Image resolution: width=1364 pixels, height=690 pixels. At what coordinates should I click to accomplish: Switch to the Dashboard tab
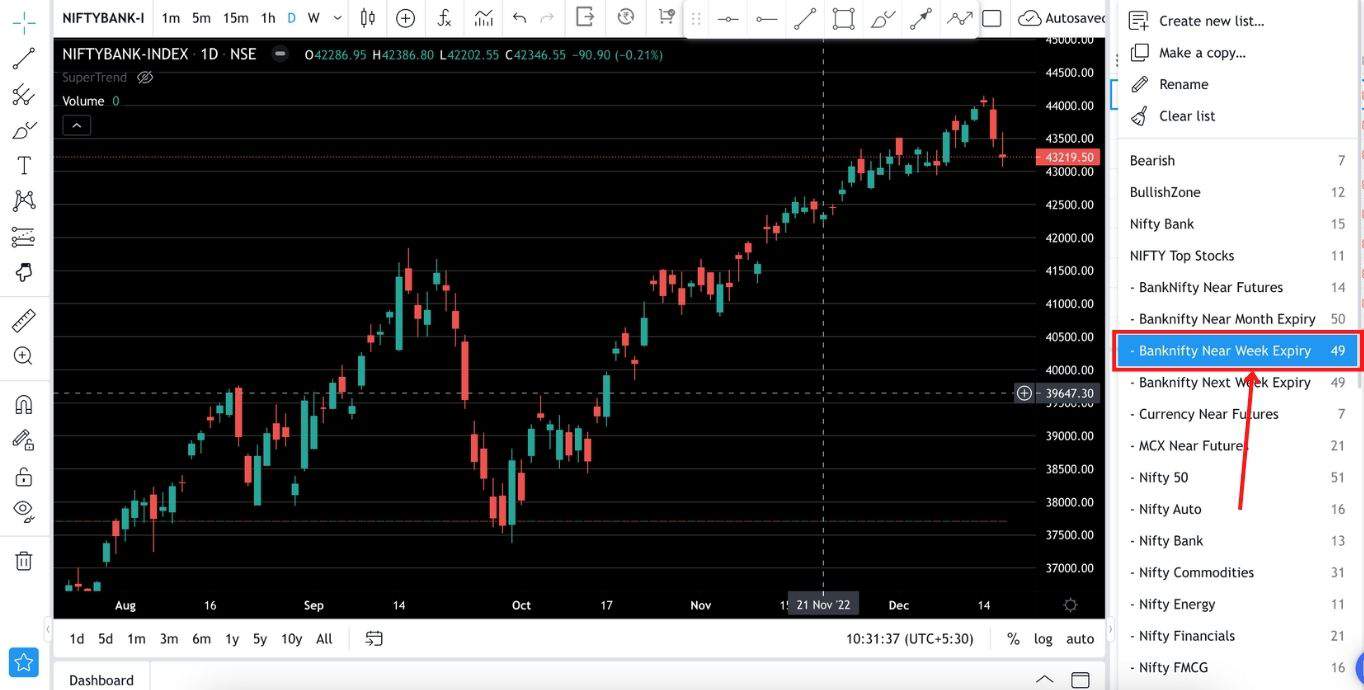pos(100,679)
